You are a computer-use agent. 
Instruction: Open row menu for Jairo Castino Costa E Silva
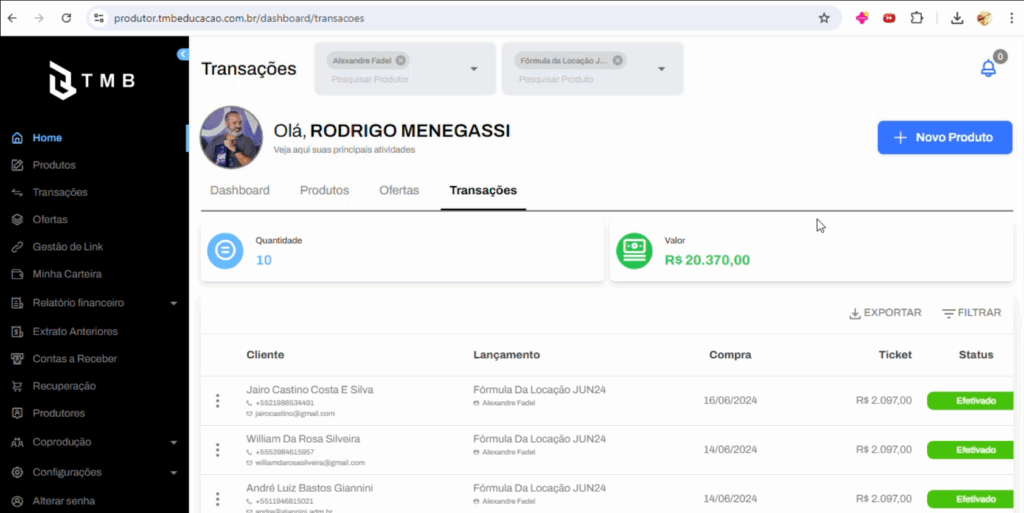point(217,401)
